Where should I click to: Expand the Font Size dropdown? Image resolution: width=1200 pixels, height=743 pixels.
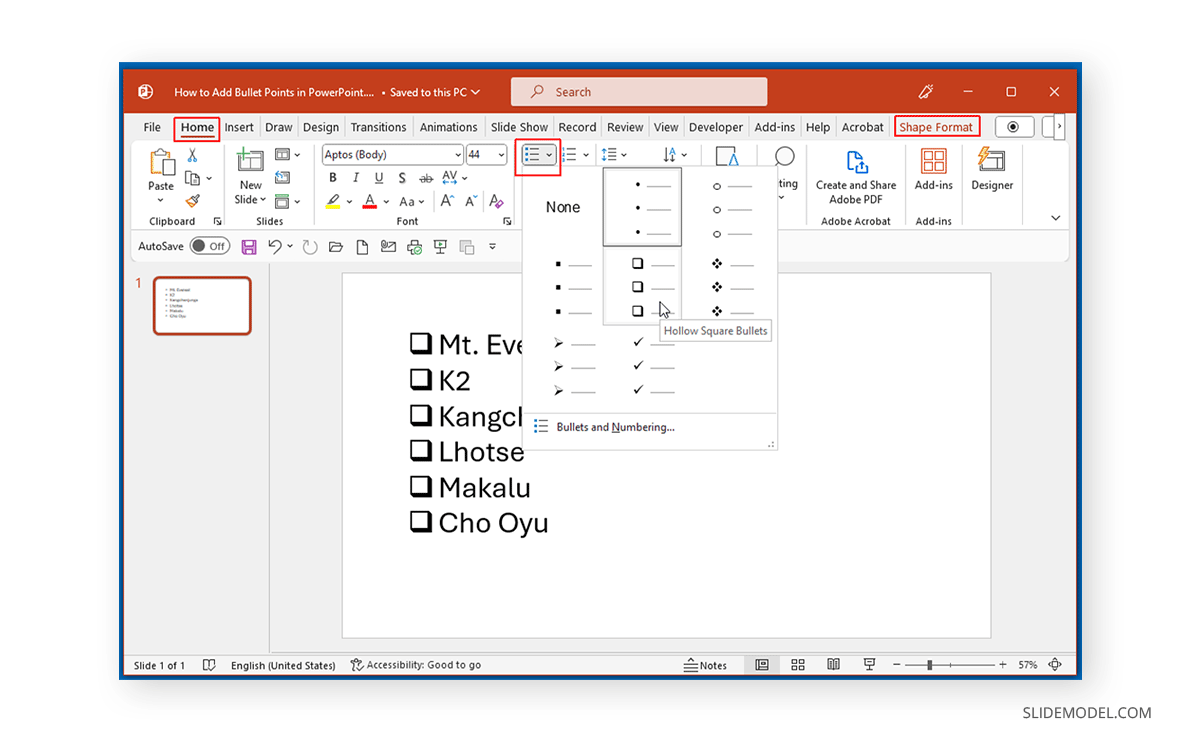(x=500, y=154)
